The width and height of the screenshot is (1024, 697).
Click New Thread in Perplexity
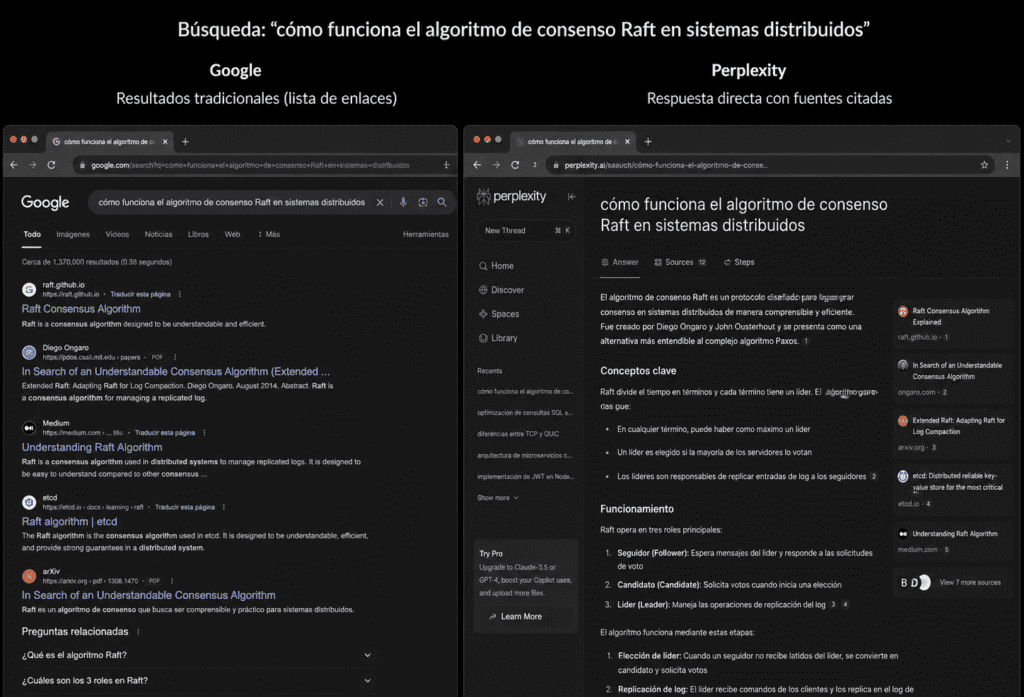click(x=526, y=231)
